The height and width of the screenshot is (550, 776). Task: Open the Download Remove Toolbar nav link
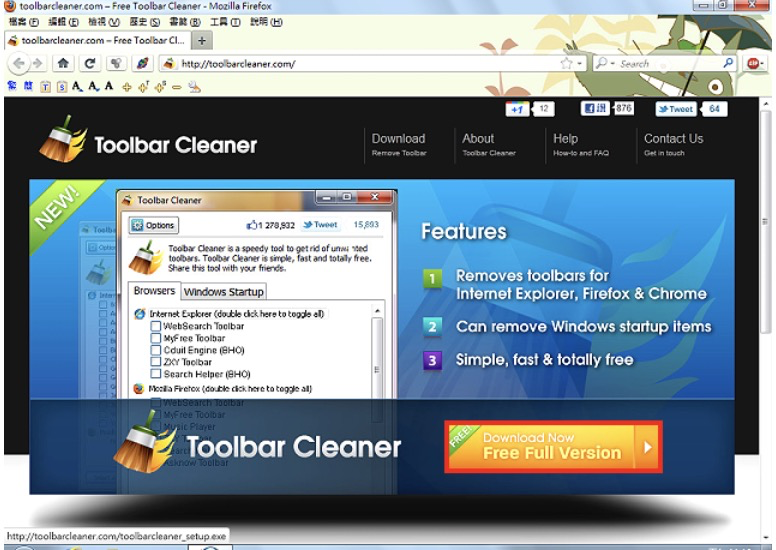[x=399, y=144]
